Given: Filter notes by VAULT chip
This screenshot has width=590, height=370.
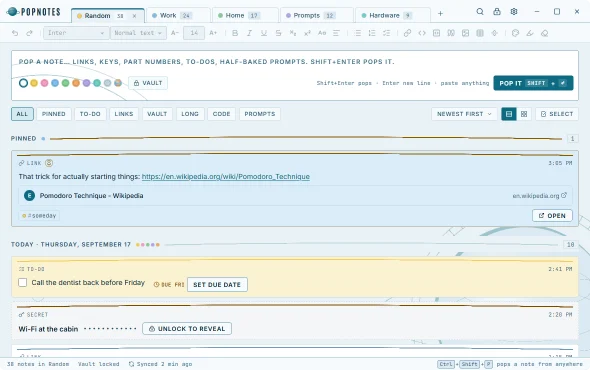Looking at the screenshot, I should pos(157,114).
